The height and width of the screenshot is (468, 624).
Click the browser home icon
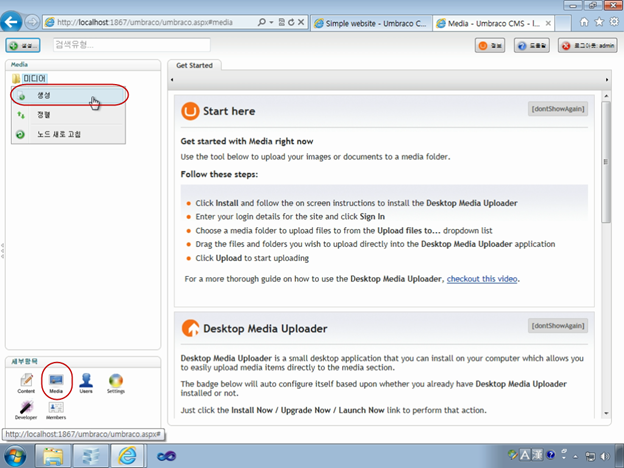[584, 22]
